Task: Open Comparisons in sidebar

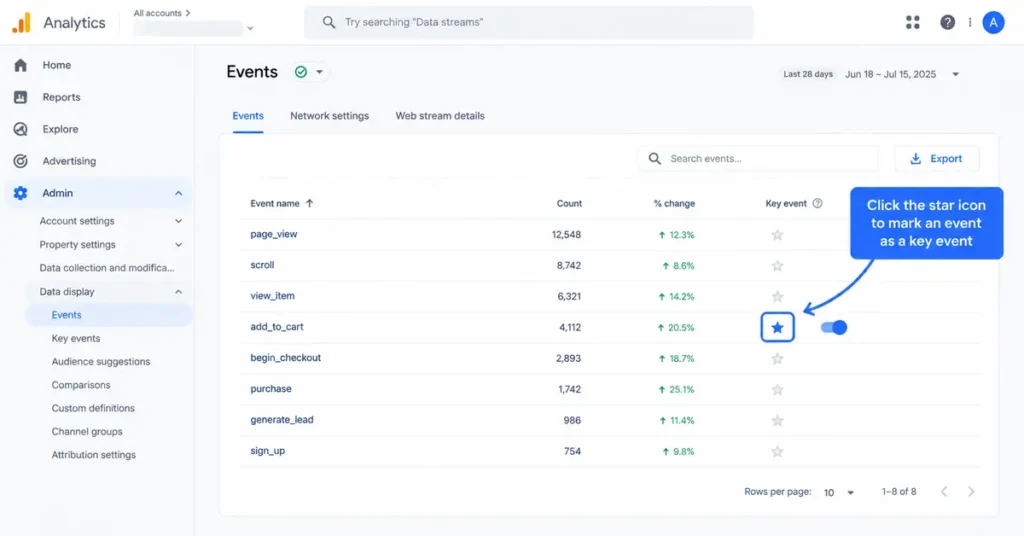Action: pyautogui.click(x=81, y=385)
